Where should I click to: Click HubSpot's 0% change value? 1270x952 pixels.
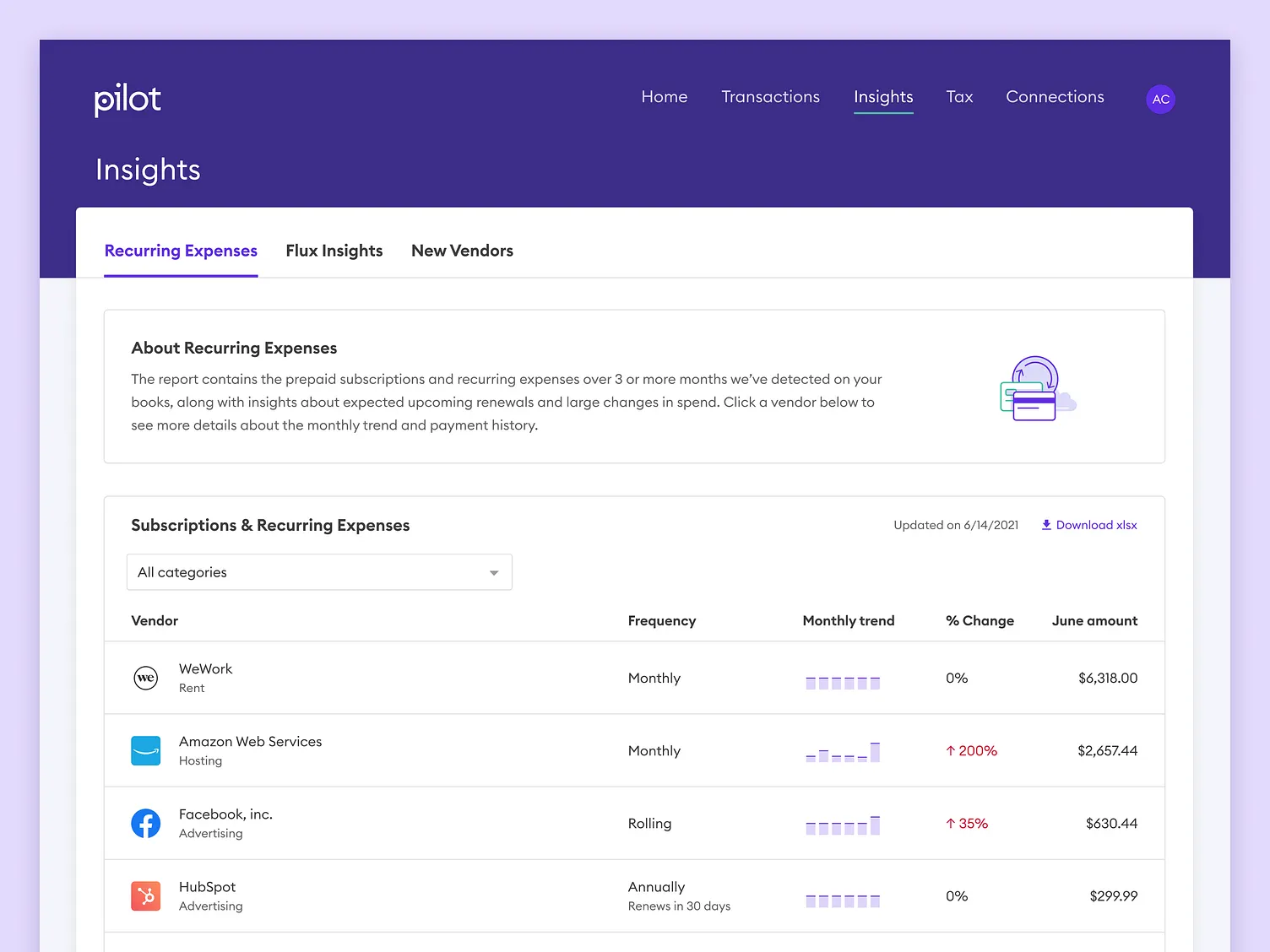coord(957,895)
